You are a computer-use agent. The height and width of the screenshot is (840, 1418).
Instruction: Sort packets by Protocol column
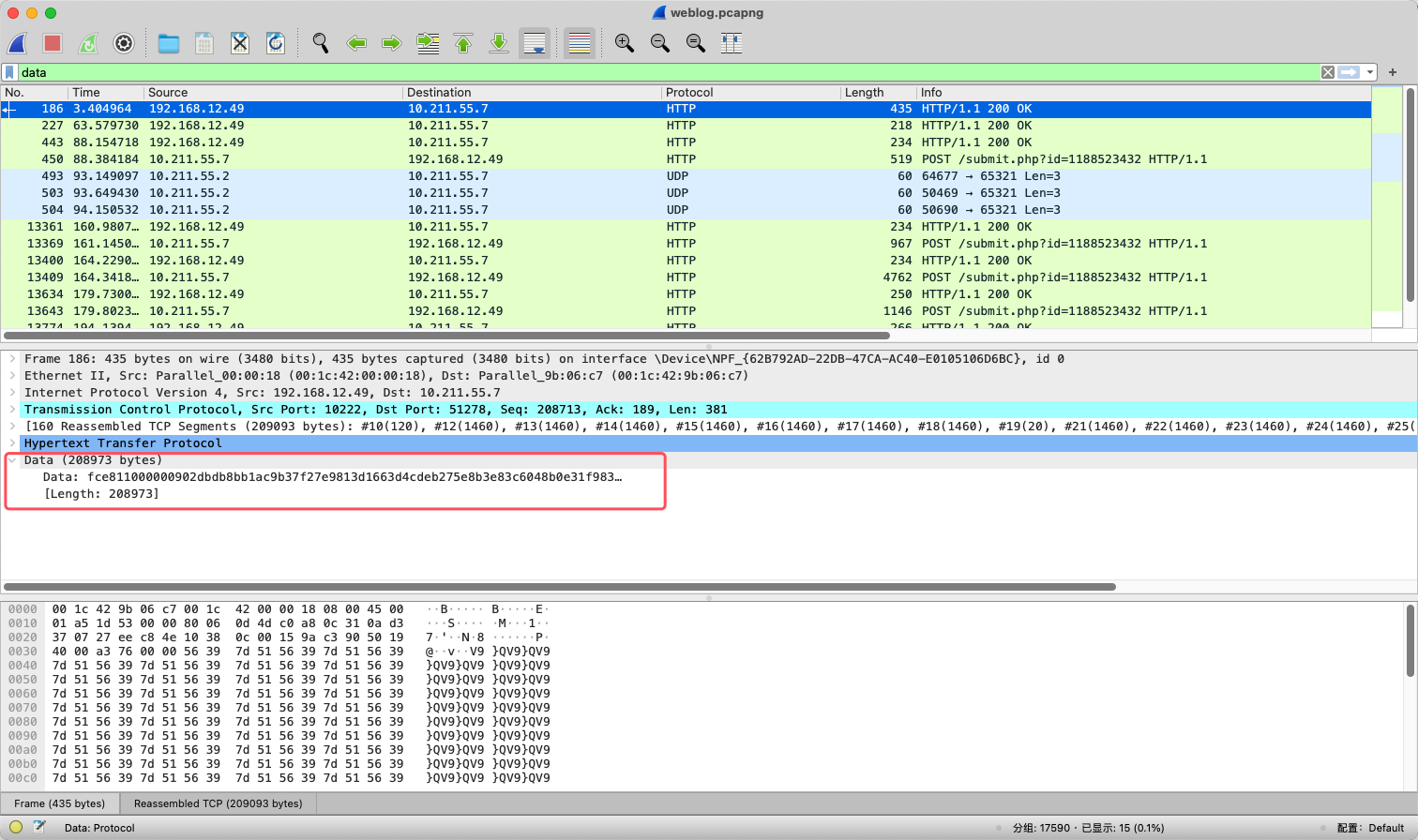click(750, 93)
